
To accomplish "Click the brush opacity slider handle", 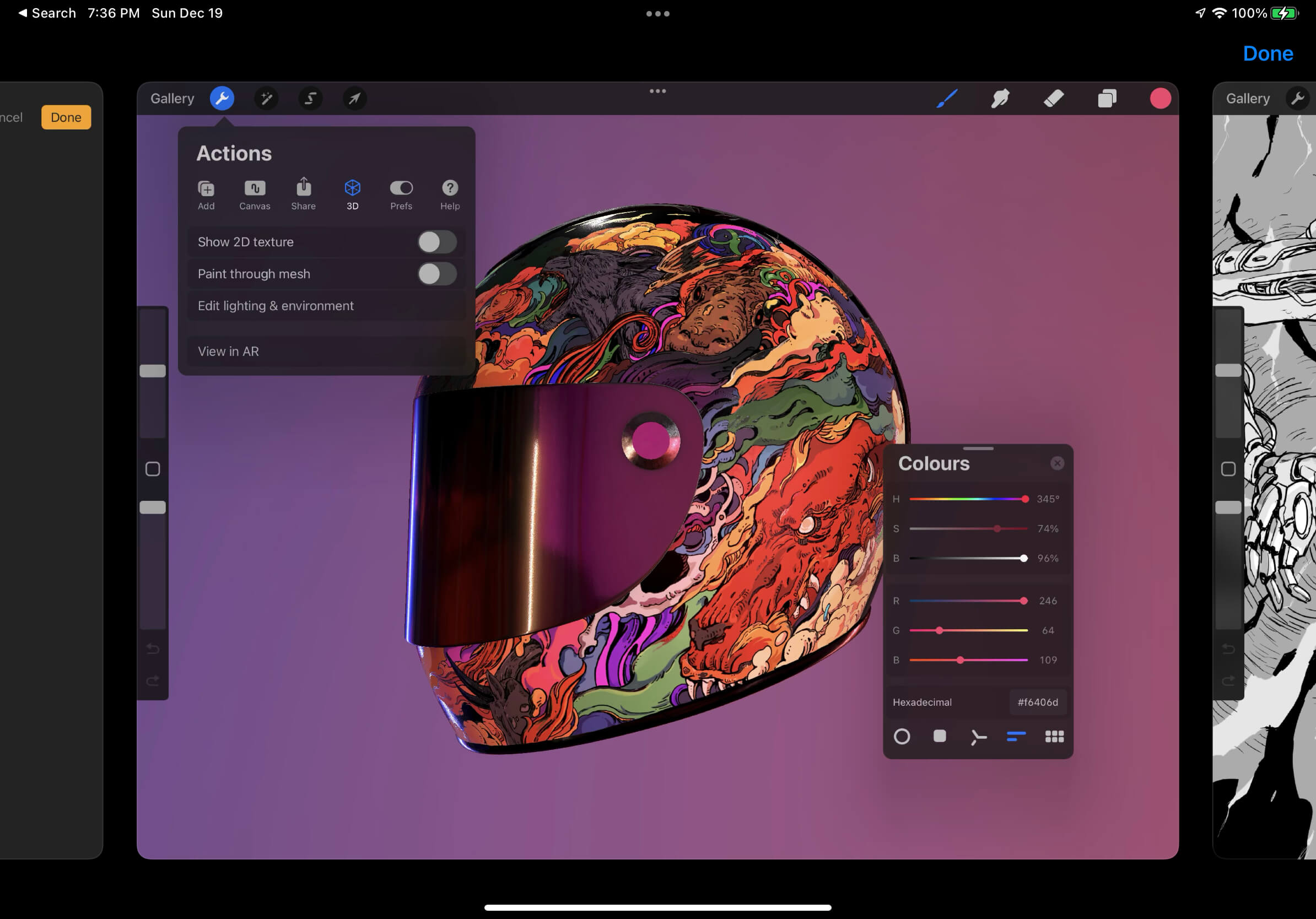I will tap(153, 507).
